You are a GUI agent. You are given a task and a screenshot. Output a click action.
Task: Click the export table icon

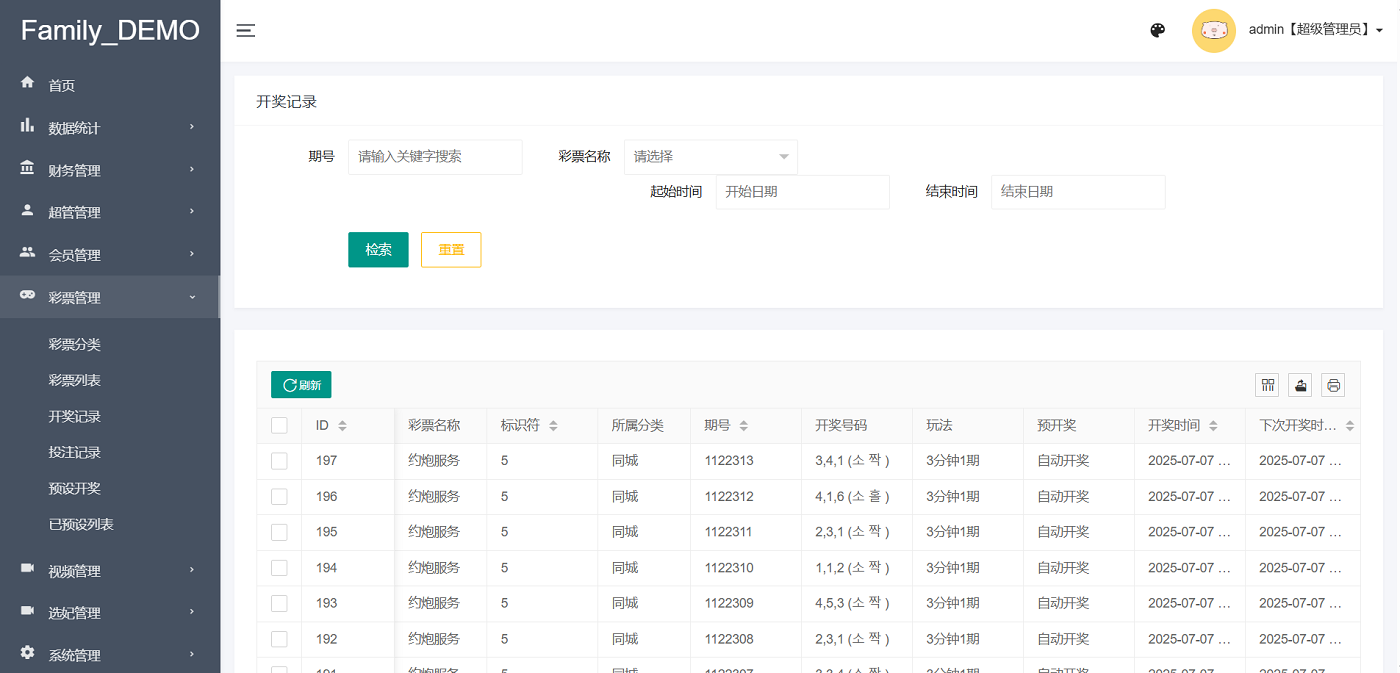[x=1300, y=385]
